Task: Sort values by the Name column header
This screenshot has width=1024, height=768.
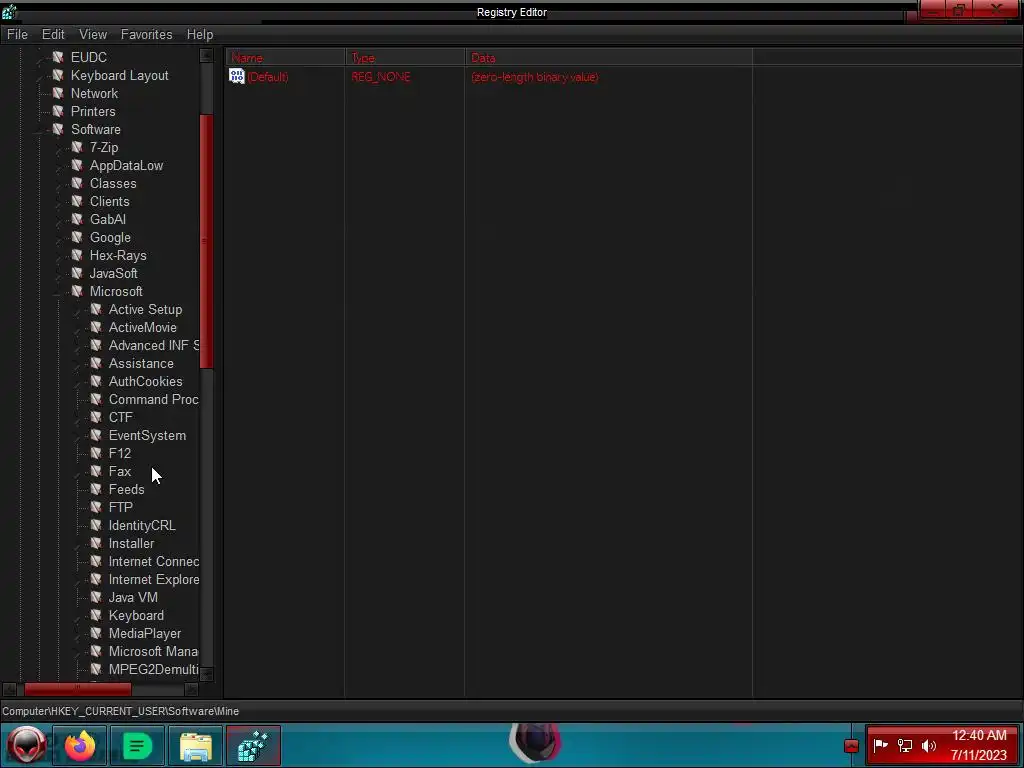Action: tap(285, 57)
